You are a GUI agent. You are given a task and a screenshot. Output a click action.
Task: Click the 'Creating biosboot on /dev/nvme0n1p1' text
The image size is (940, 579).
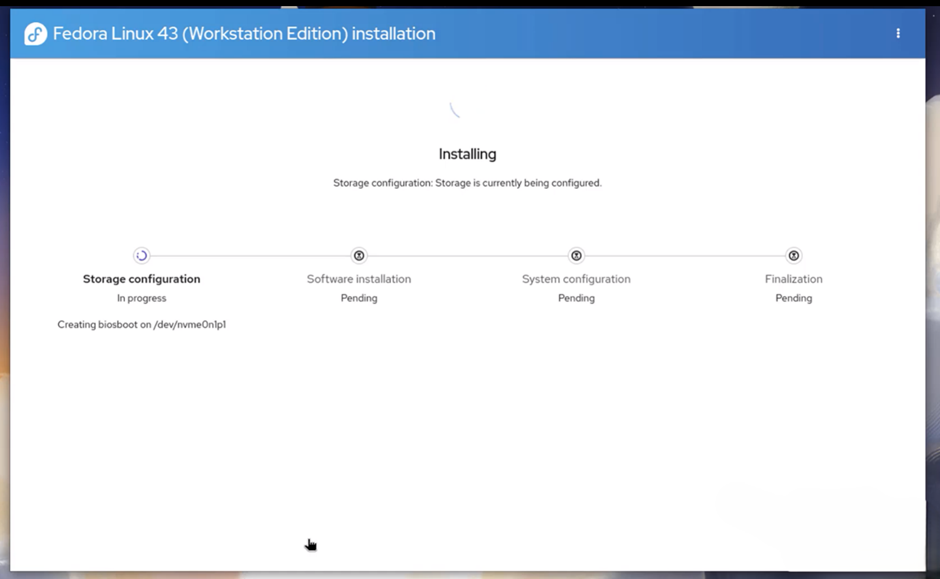(x=141, y=325)
